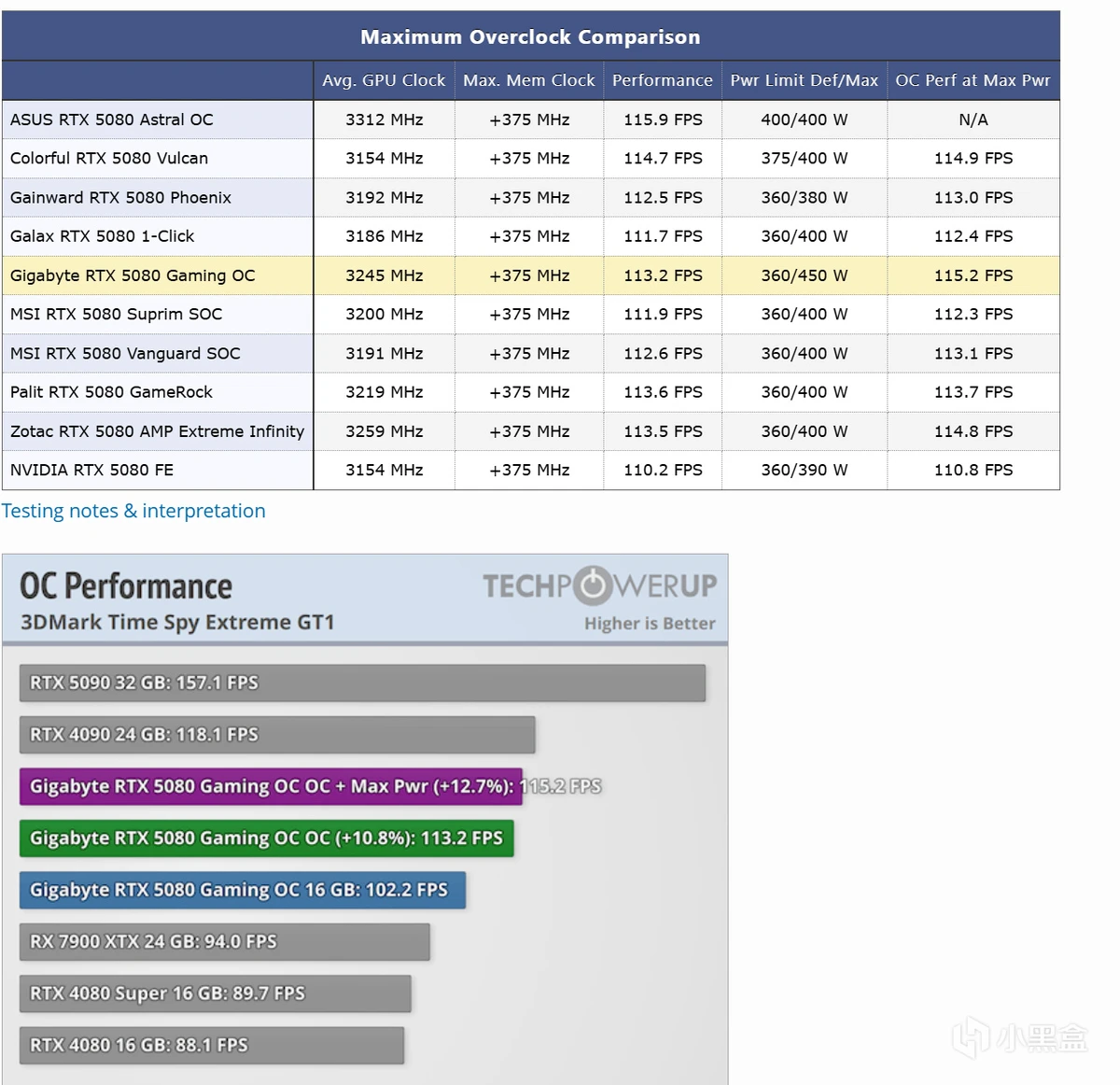Click the green Gigabyte OC 113.2 FPS bar
The height and width of the screenshot is (1085, 1120).
click(x=266, y=838)
